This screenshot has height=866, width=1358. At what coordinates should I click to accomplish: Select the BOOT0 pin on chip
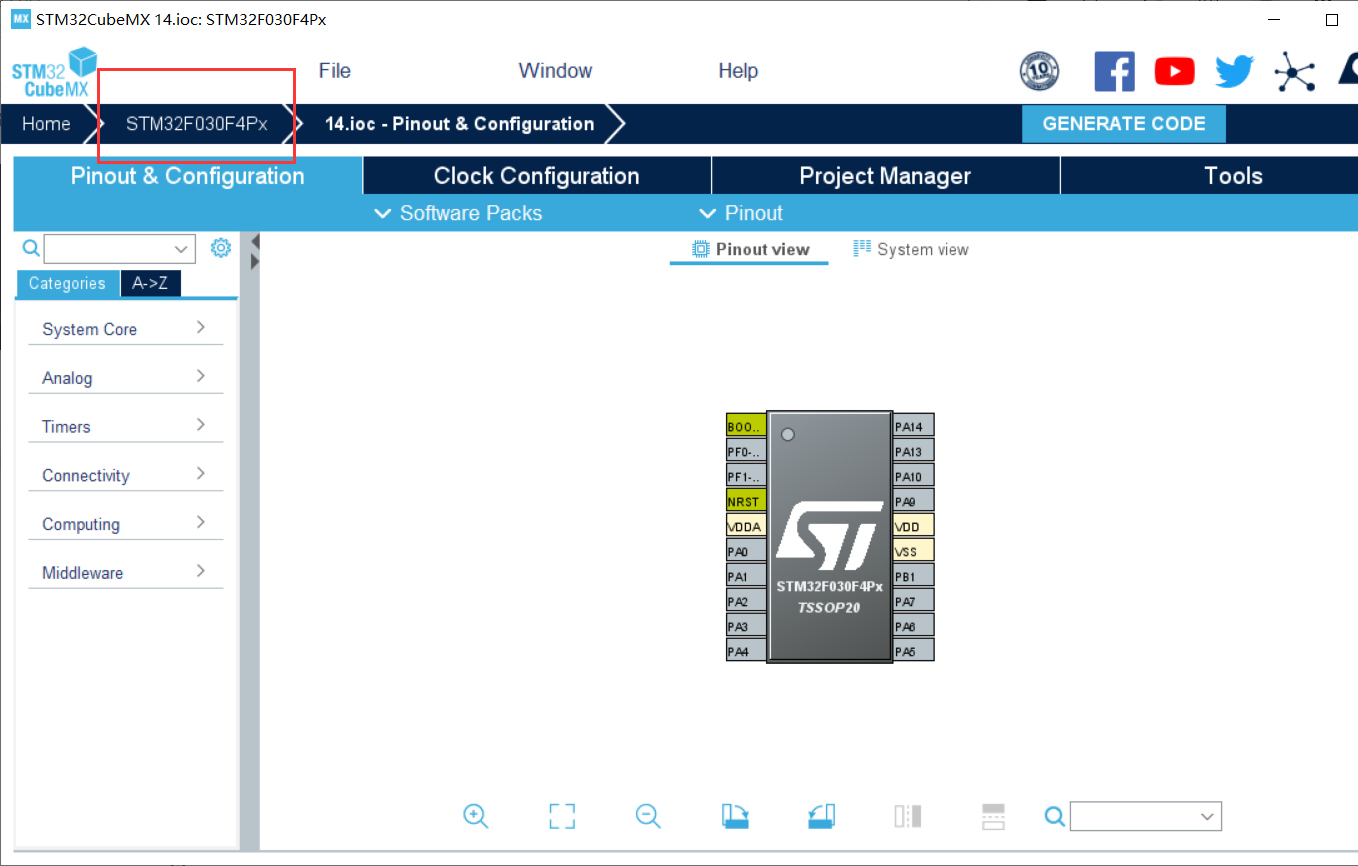[746, 426]
